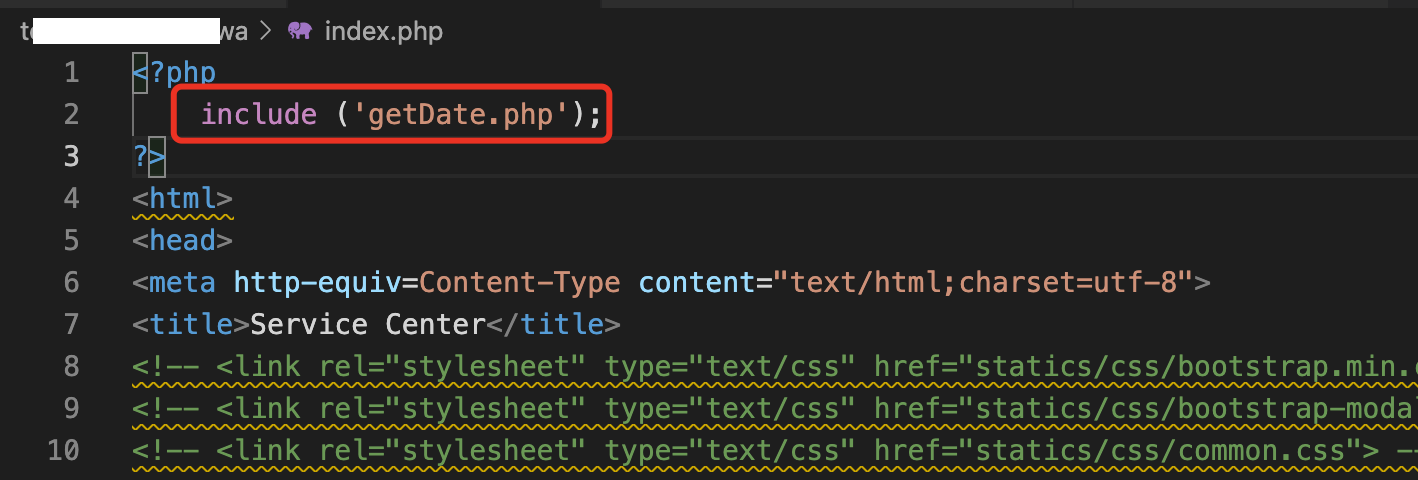Place cursor on the include keyword
Image resolution: width=1418 pixels, height=480 pixels.
(258, 115)
